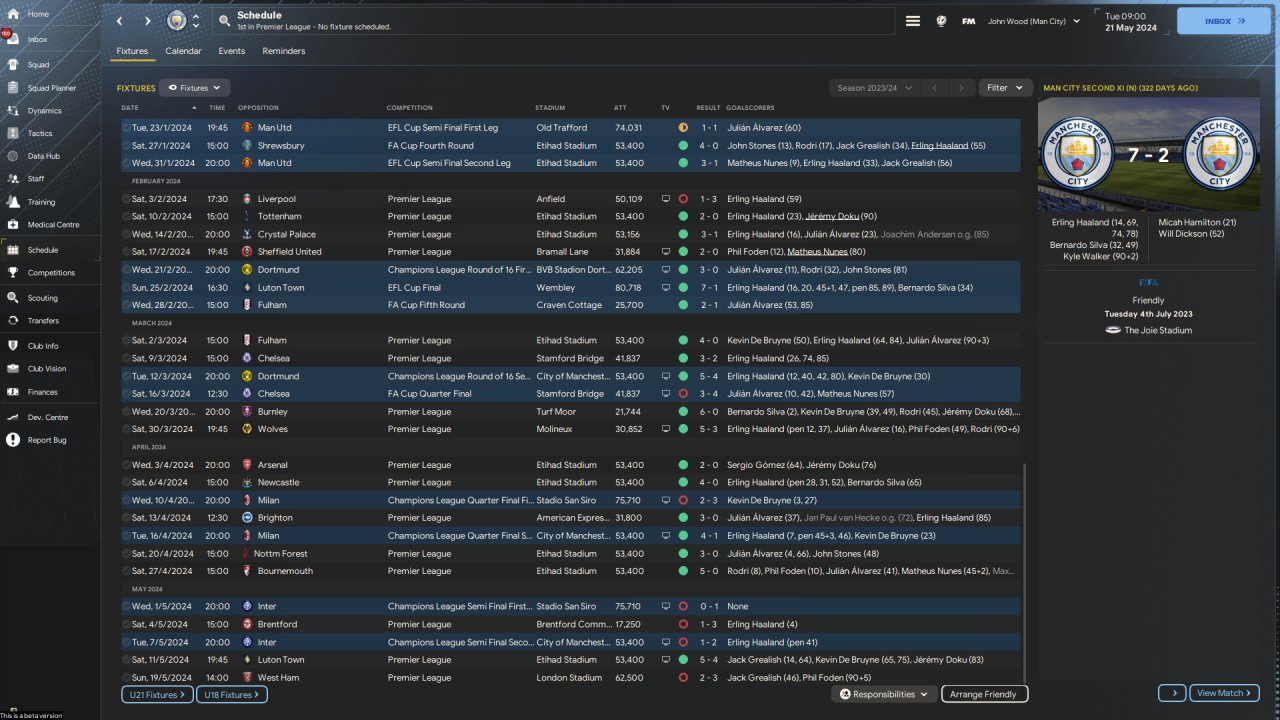This screenshot has height=720, width=1280.
Task: Open the Tactics sidebar icon
Action: 13,133
